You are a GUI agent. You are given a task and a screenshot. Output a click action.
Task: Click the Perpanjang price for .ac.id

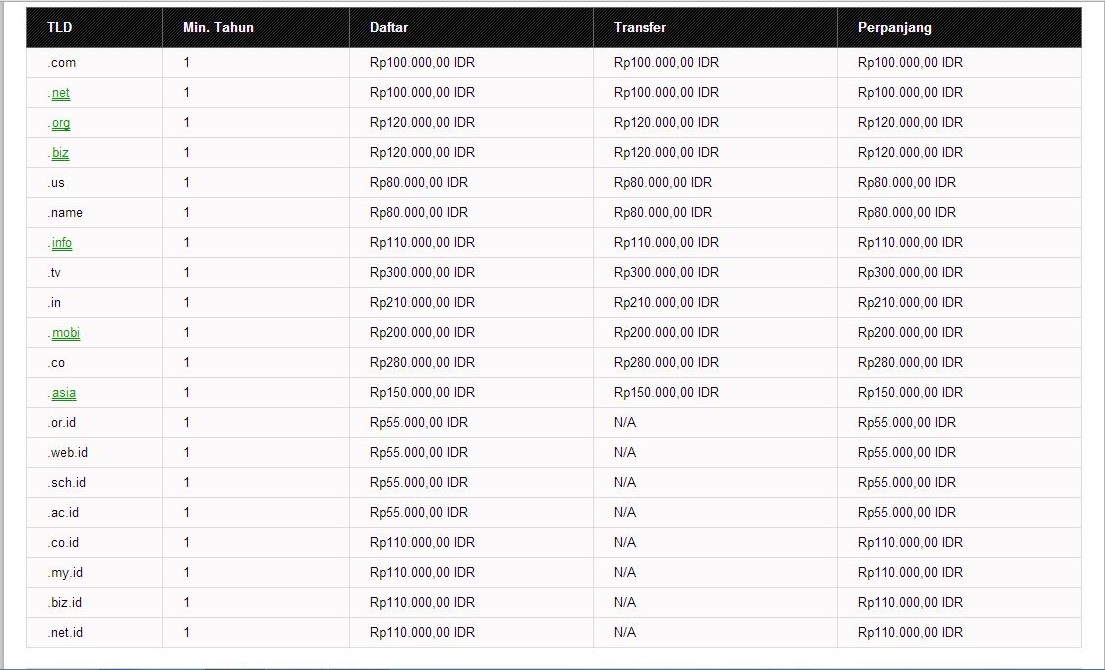906,513
